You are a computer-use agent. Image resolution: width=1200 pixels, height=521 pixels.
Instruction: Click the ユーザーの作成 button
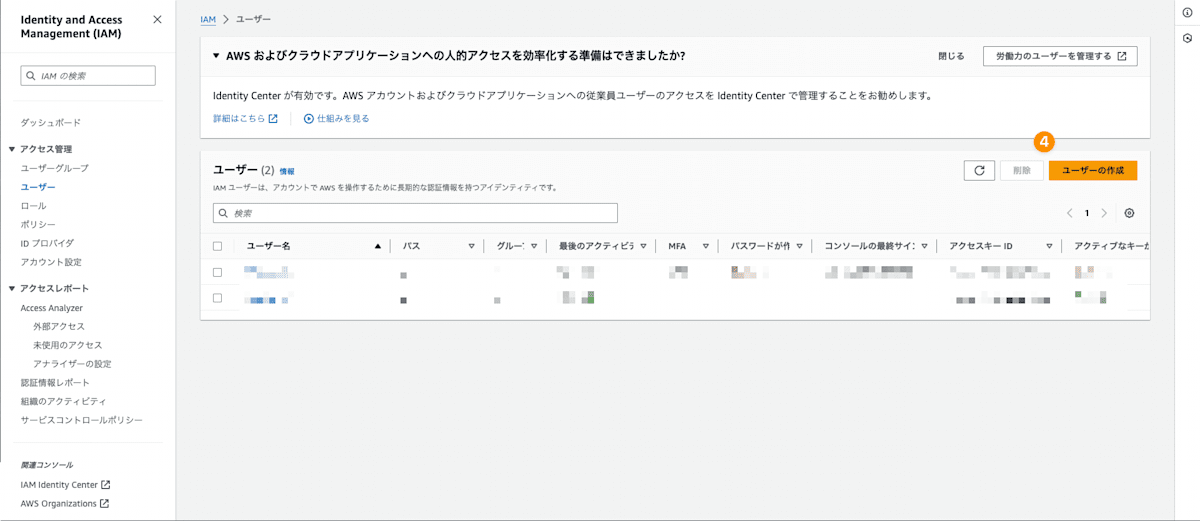(1093, 171)
